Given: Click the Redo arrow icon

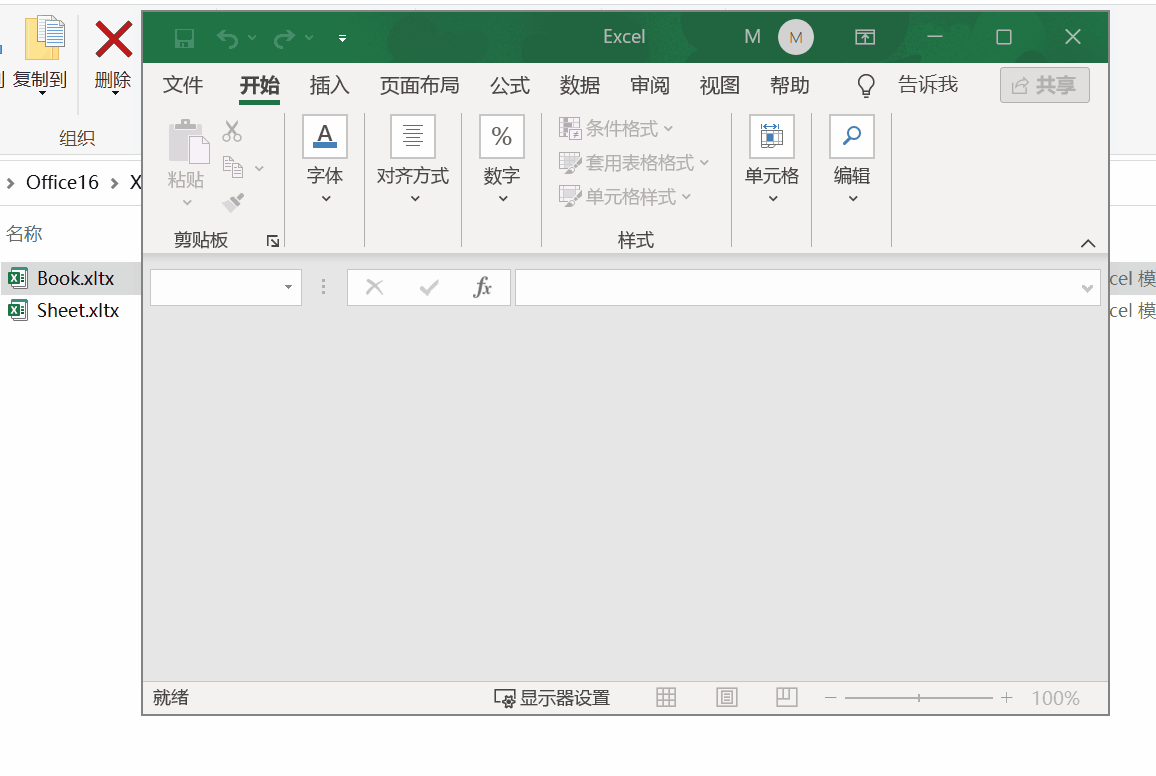Looking at the screenshot, I should (x=284, y=38).
